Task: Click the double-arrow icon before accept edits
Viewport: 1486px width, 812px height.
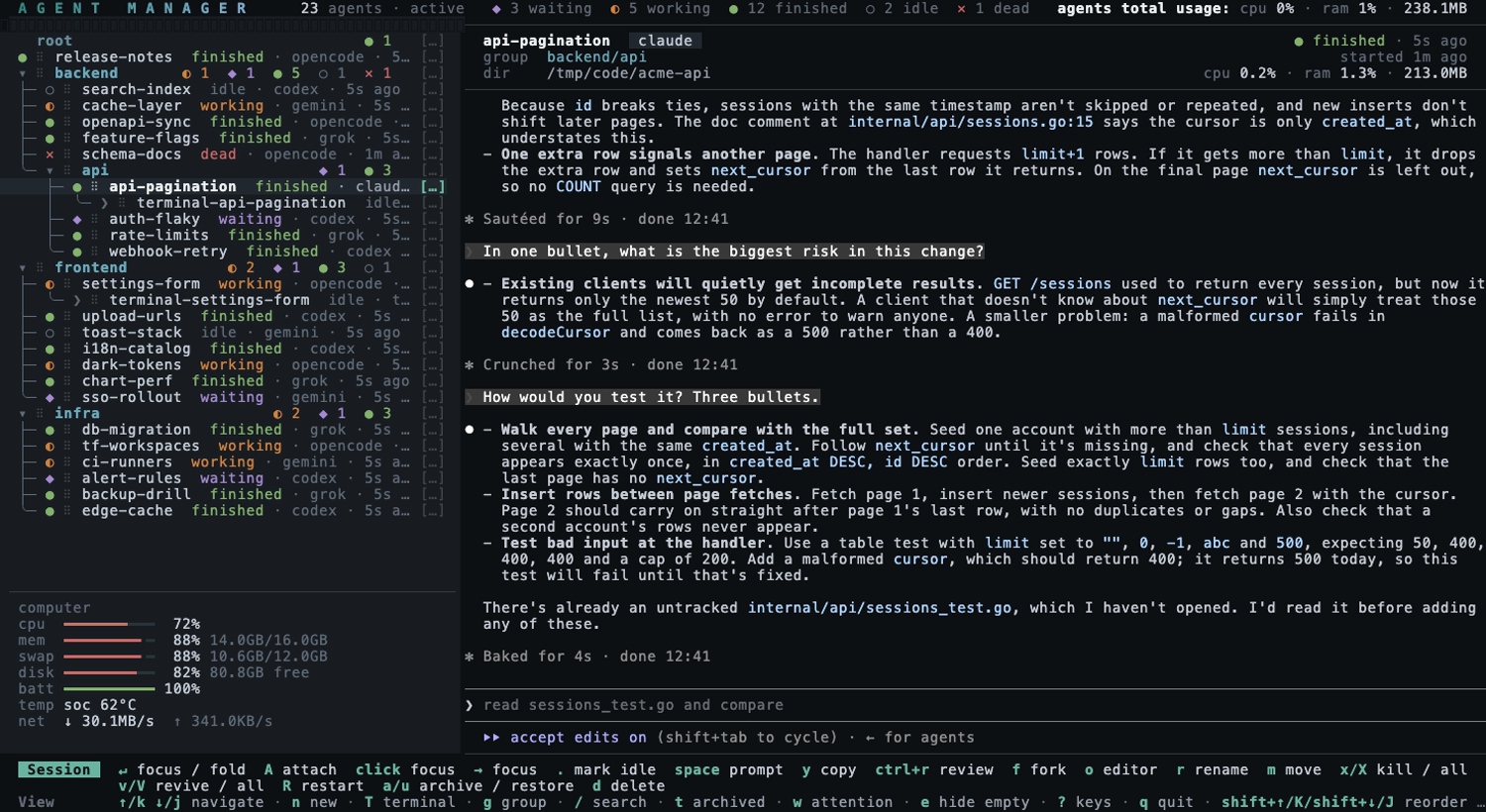Action: click(x=491, y=738)
